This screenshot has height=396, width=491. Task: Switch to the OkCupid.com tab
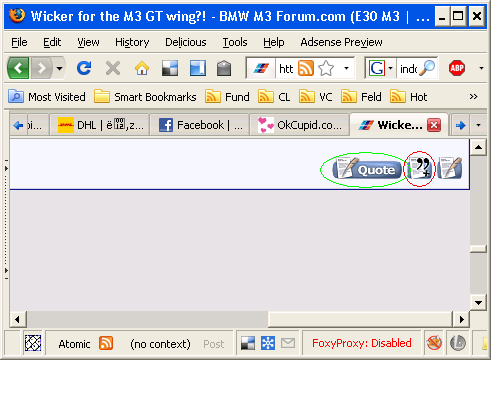click(x=299, y=125)
